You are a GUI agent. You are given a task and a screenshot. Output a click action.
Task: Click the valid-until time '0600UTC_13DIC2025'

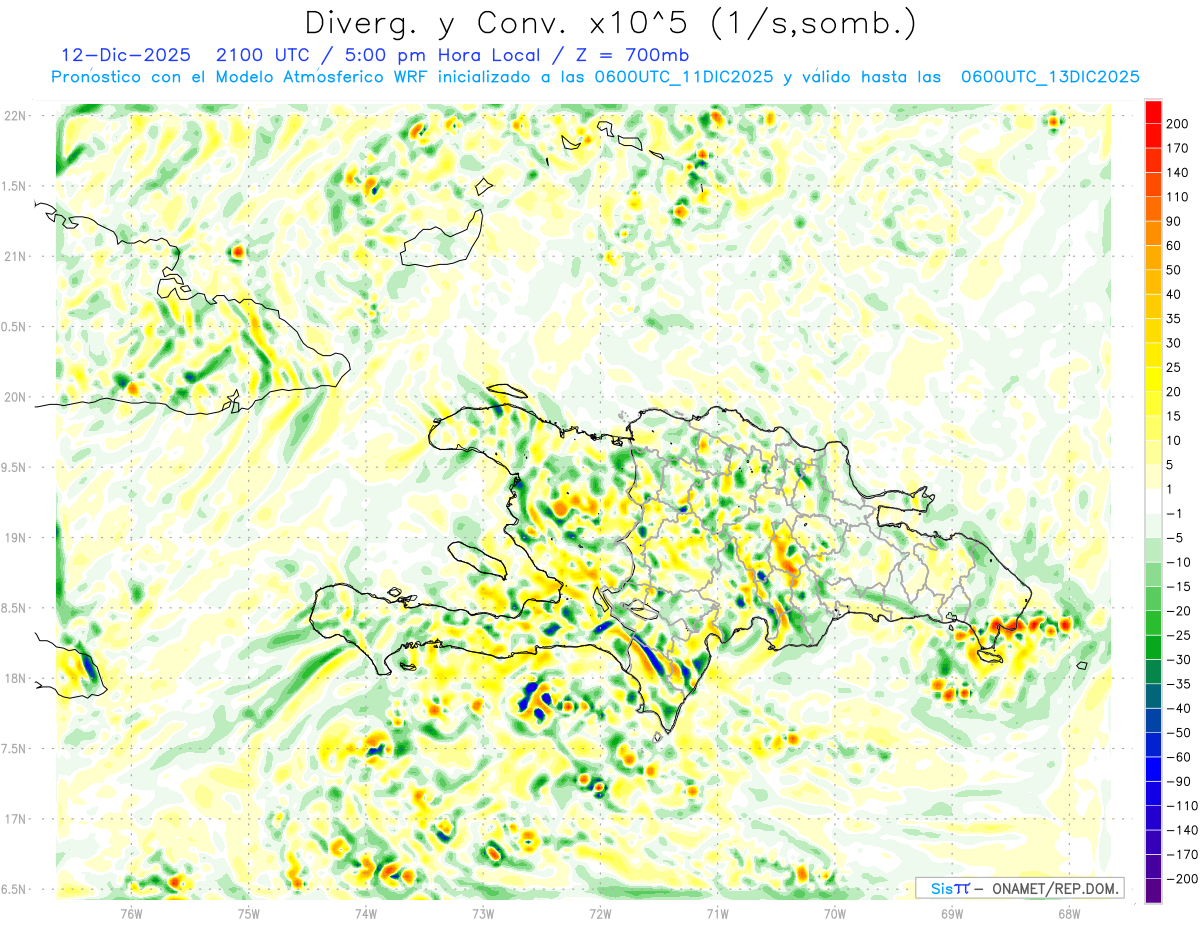[1050, 77]
